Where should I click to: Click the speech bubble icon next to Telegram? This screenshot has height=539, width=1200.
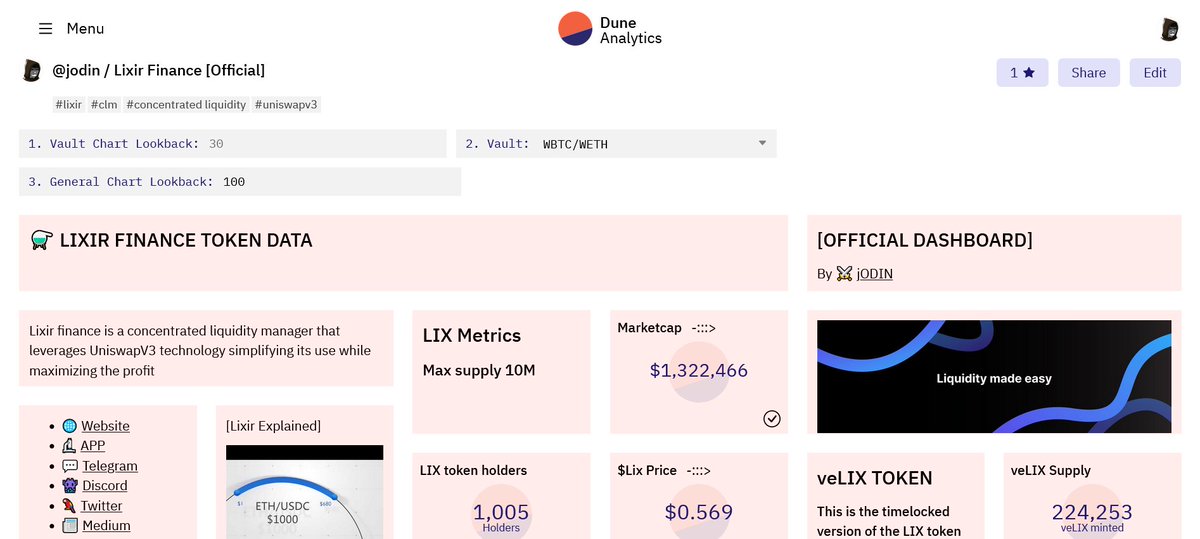click(70, 466)
